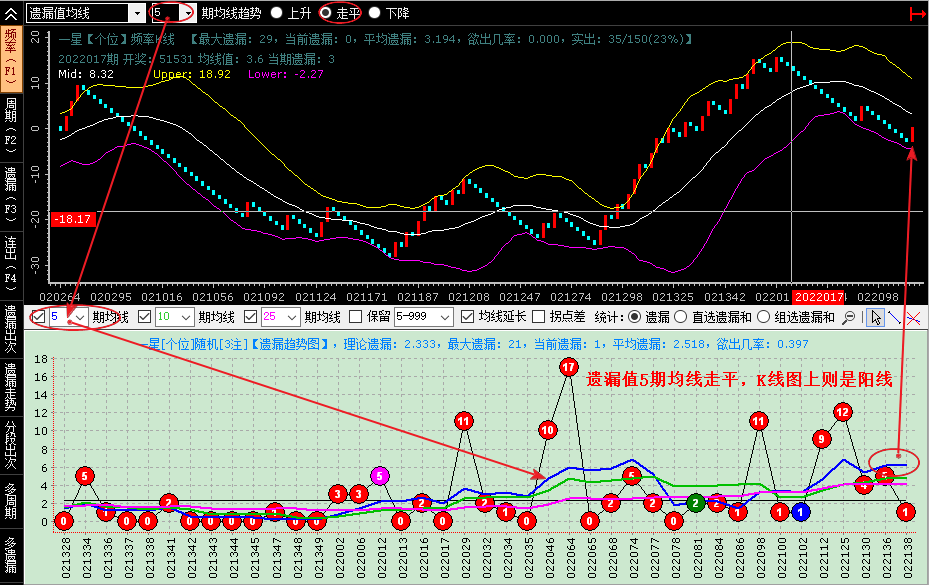Select the arrow pointer tool
Screen dimensions: 929x585
pyautogui.click(x=876, y=318)
